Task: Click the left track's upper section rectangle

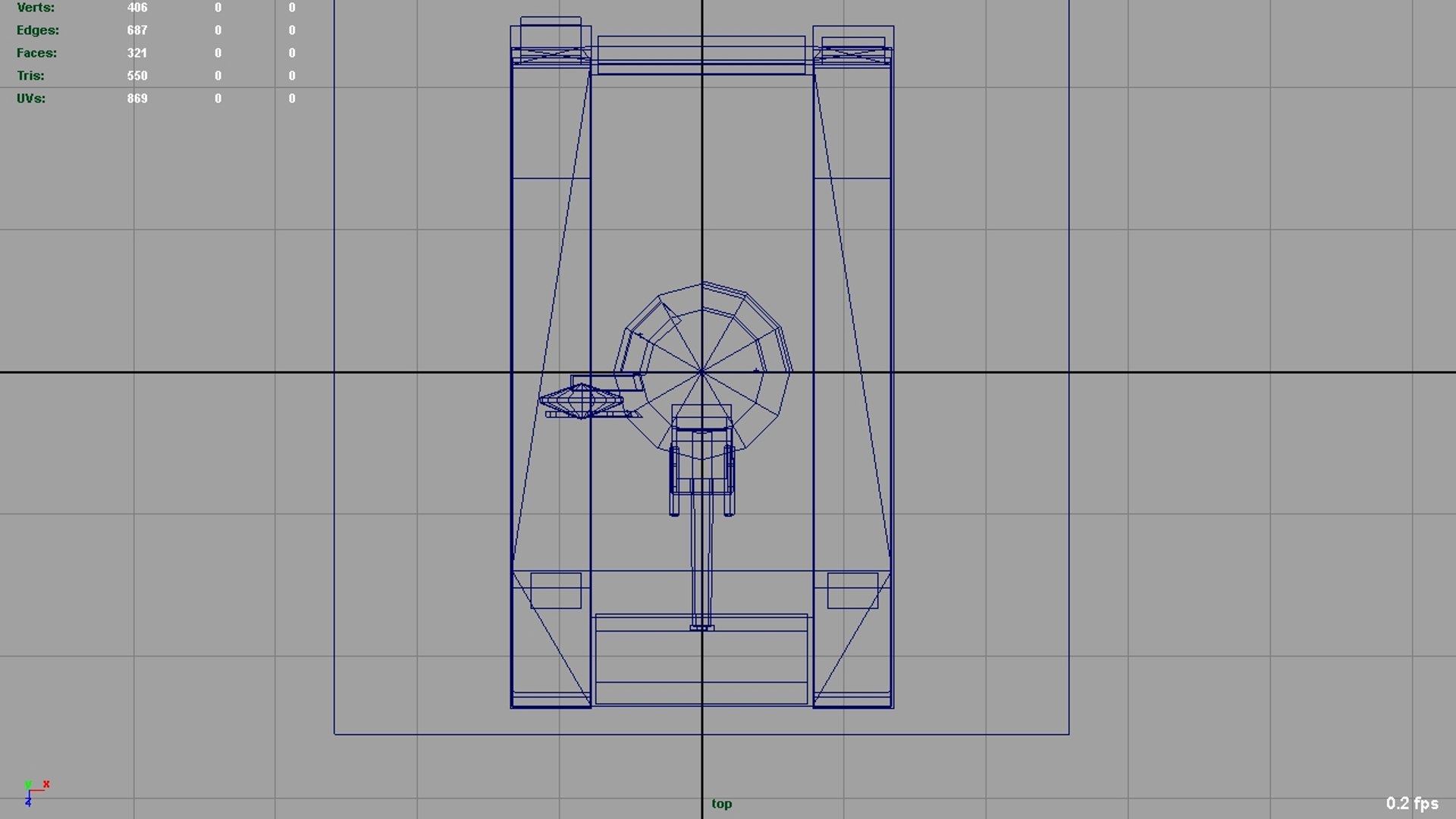Action: (551, 121)
